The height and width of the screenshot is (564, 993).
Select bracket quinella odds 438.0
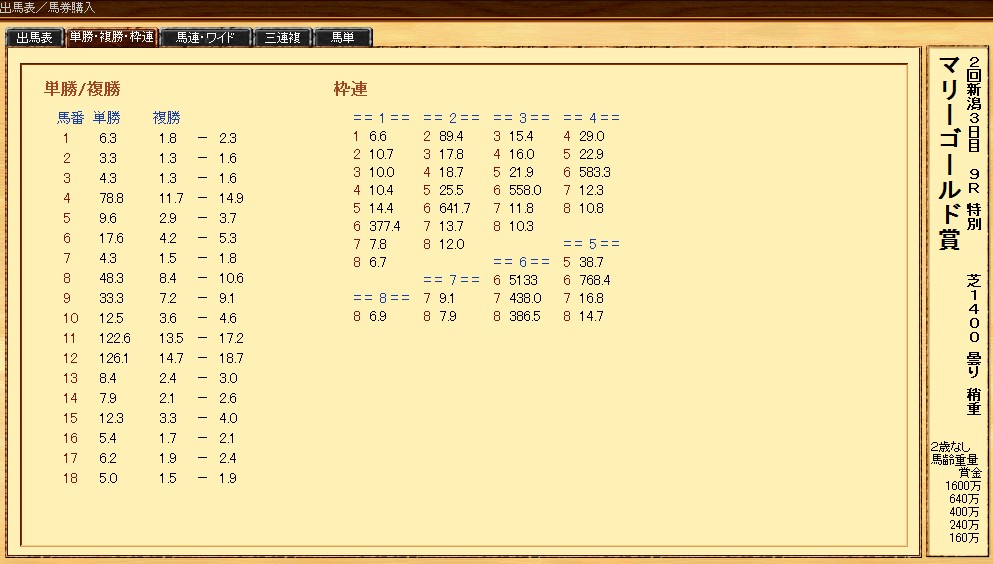(x=525, y=298)
